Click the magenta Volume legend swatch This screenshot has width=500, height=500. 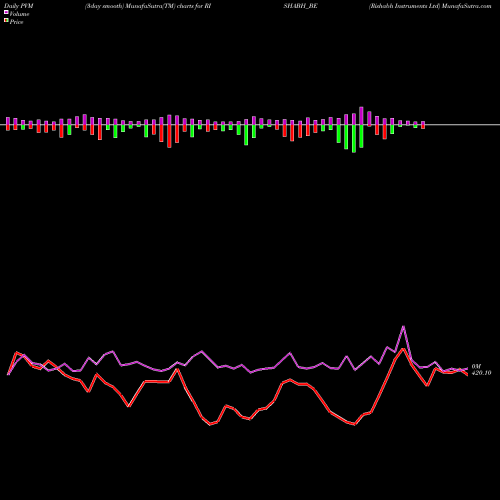pyautogui.click(x=6, y=12)
